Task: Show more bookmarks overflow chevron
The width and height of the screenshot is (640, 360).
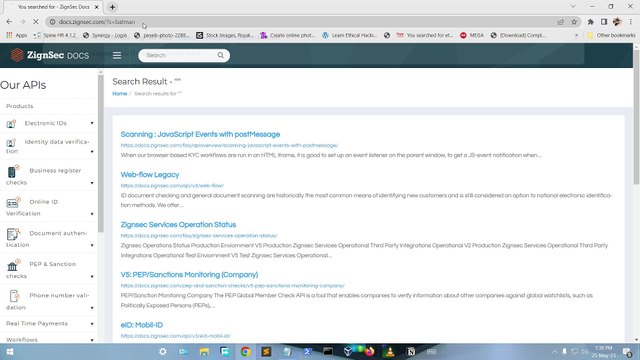Action: [576, 36]
